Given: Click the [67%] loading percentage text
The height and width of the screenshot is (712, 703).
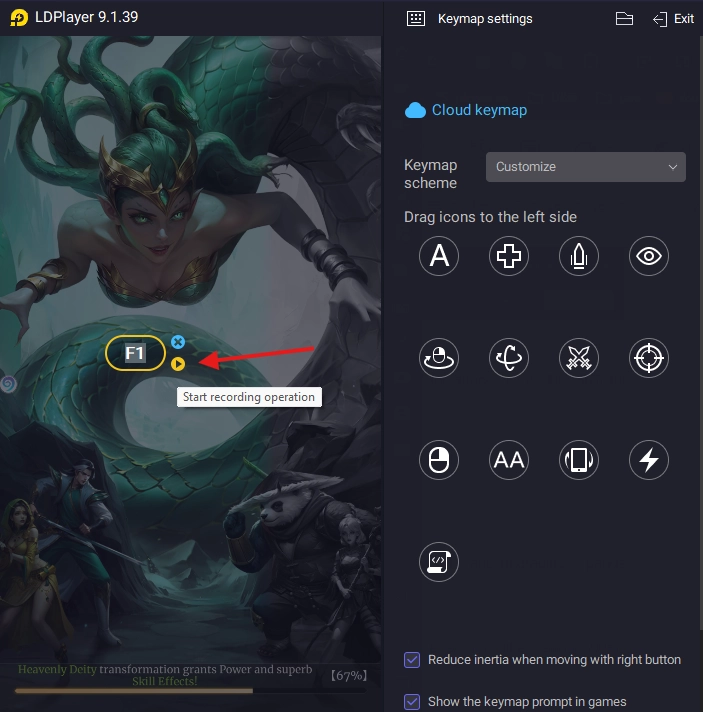Looking at the screenshot, I should click(x=348, y=675).
